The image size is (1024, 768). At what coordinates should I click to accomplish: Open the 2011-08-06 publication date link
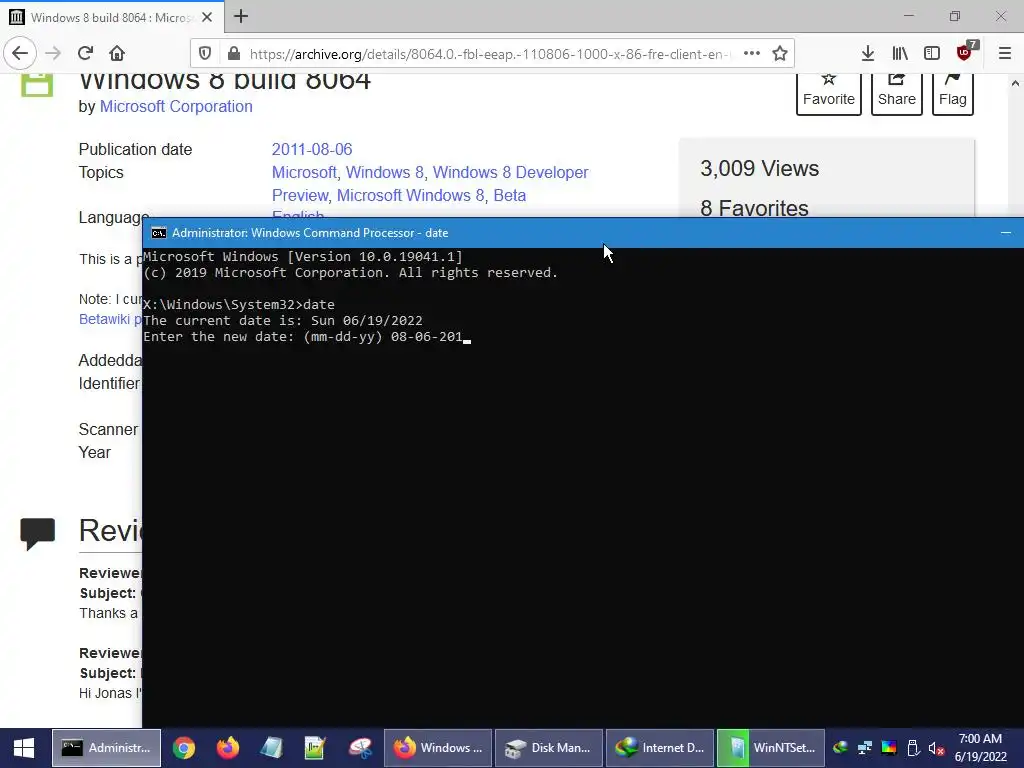click(x=312, y=149)
